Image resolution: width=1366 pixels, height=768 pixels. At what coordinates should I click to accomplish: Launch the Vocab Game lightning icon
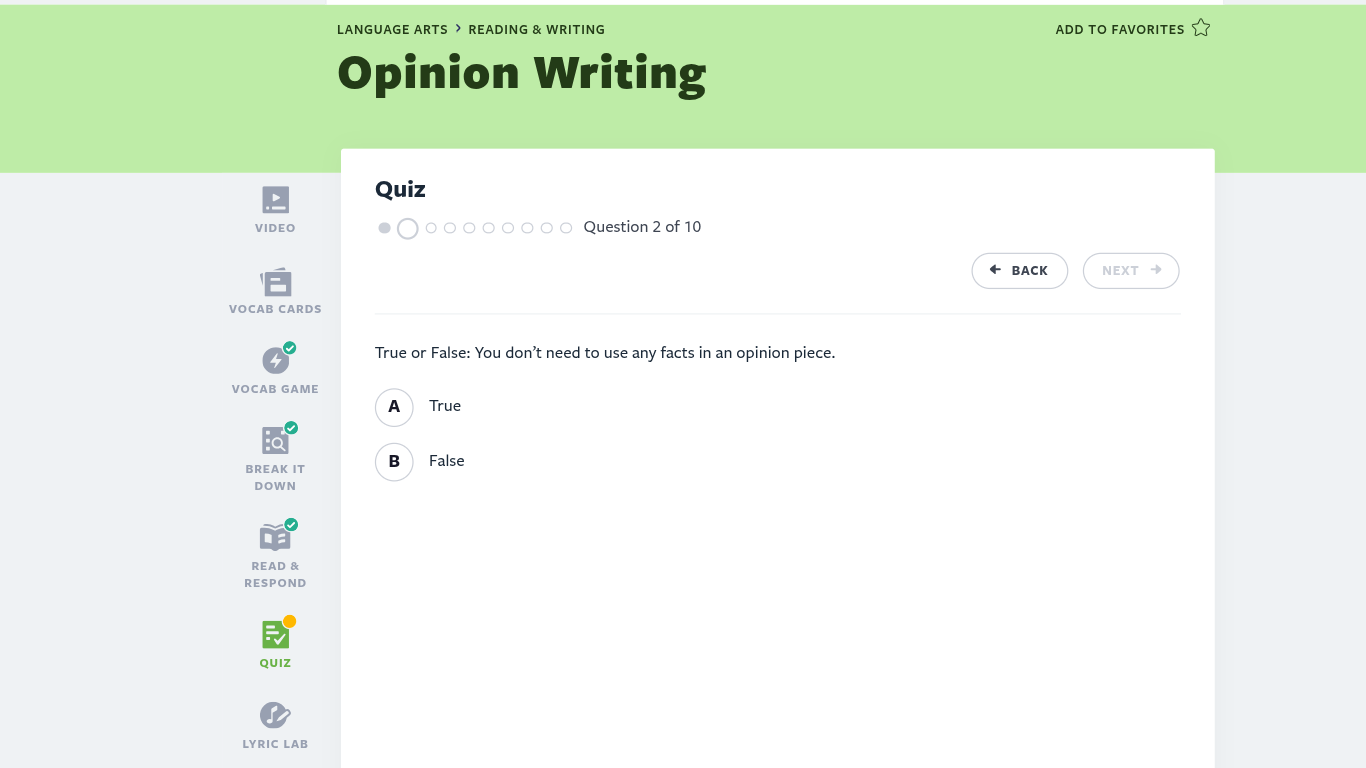(x=275, y=361)
